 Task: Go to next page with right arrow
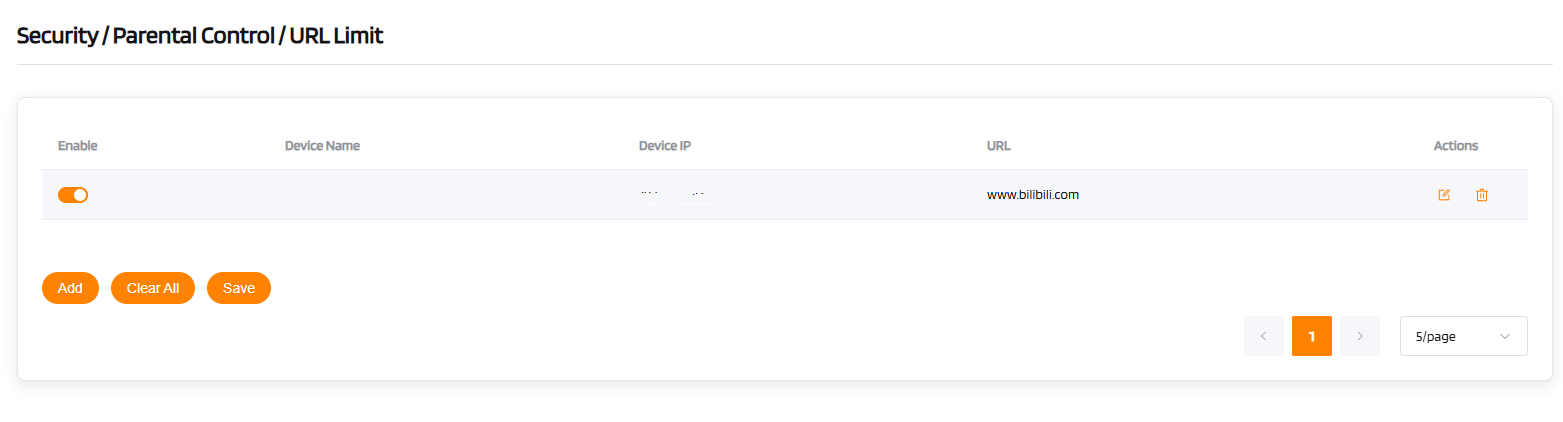click(1360, 336)
